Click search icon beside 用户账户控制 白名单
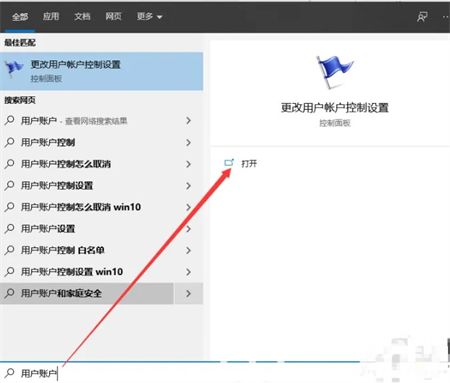 [x=10, y=250]
